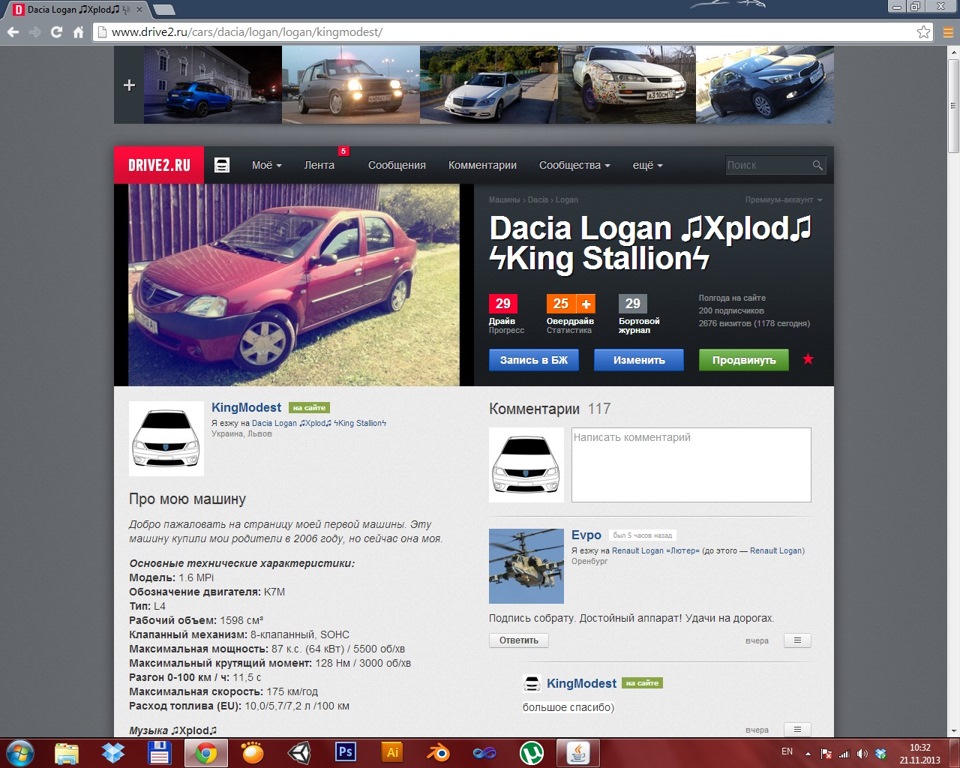
Task: Click the volume icon in system tray
Action: tap(862, 754)
